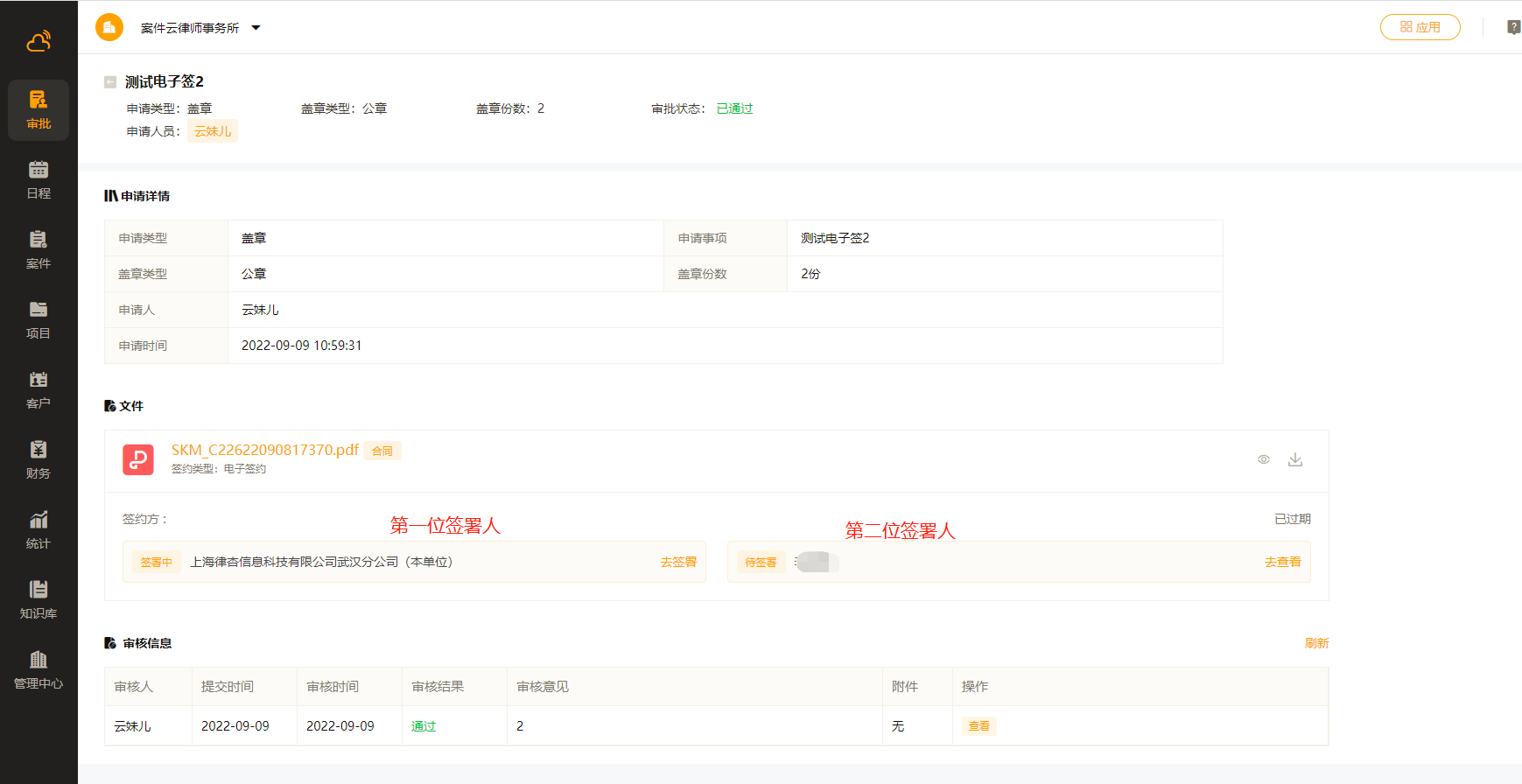Click the back icon beside 测试电子签2
This screenshot has height=784, width=1522.
coord(110,82)
